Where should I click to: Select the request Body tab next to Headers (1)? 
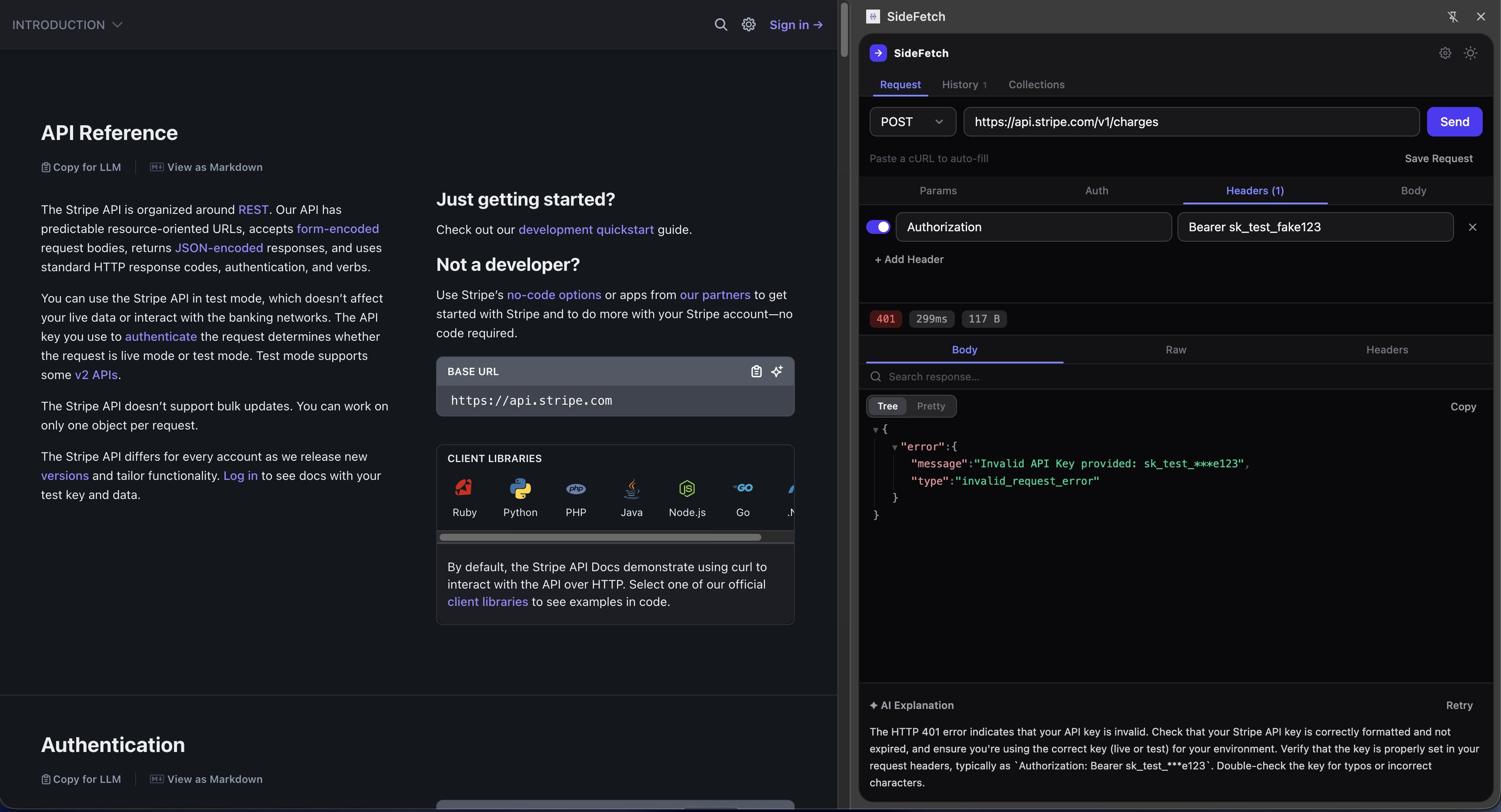(x=1413, y=190)
